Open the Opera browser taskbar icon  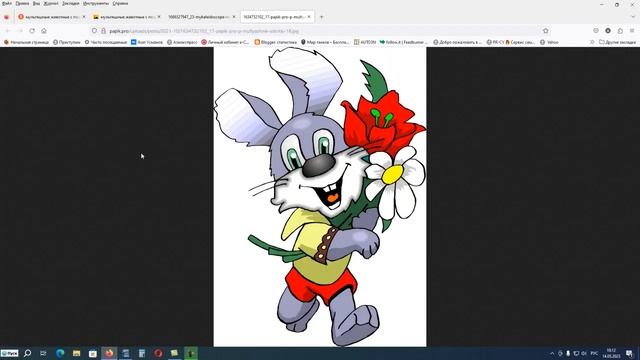(158, 353)
